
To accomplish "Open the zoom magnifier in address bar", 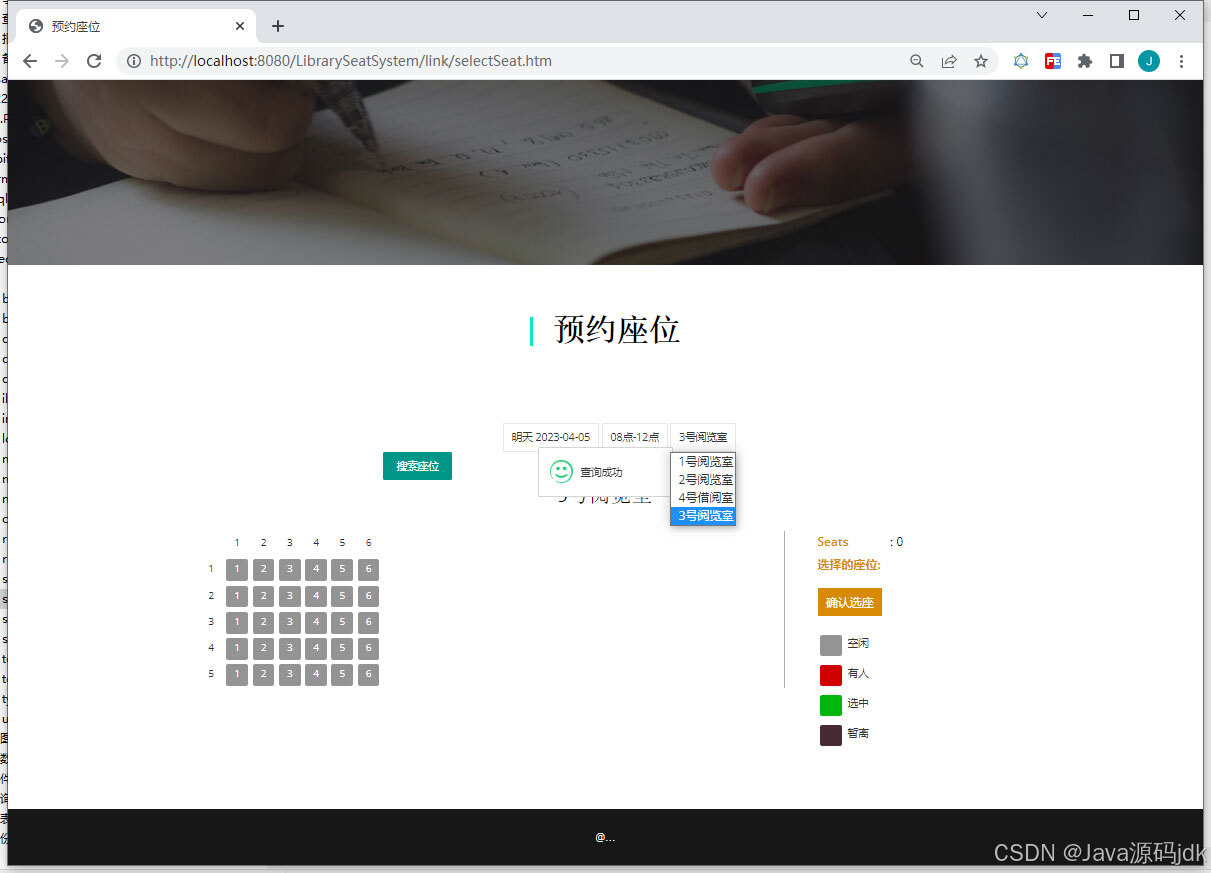I will (x=917, y=61).
